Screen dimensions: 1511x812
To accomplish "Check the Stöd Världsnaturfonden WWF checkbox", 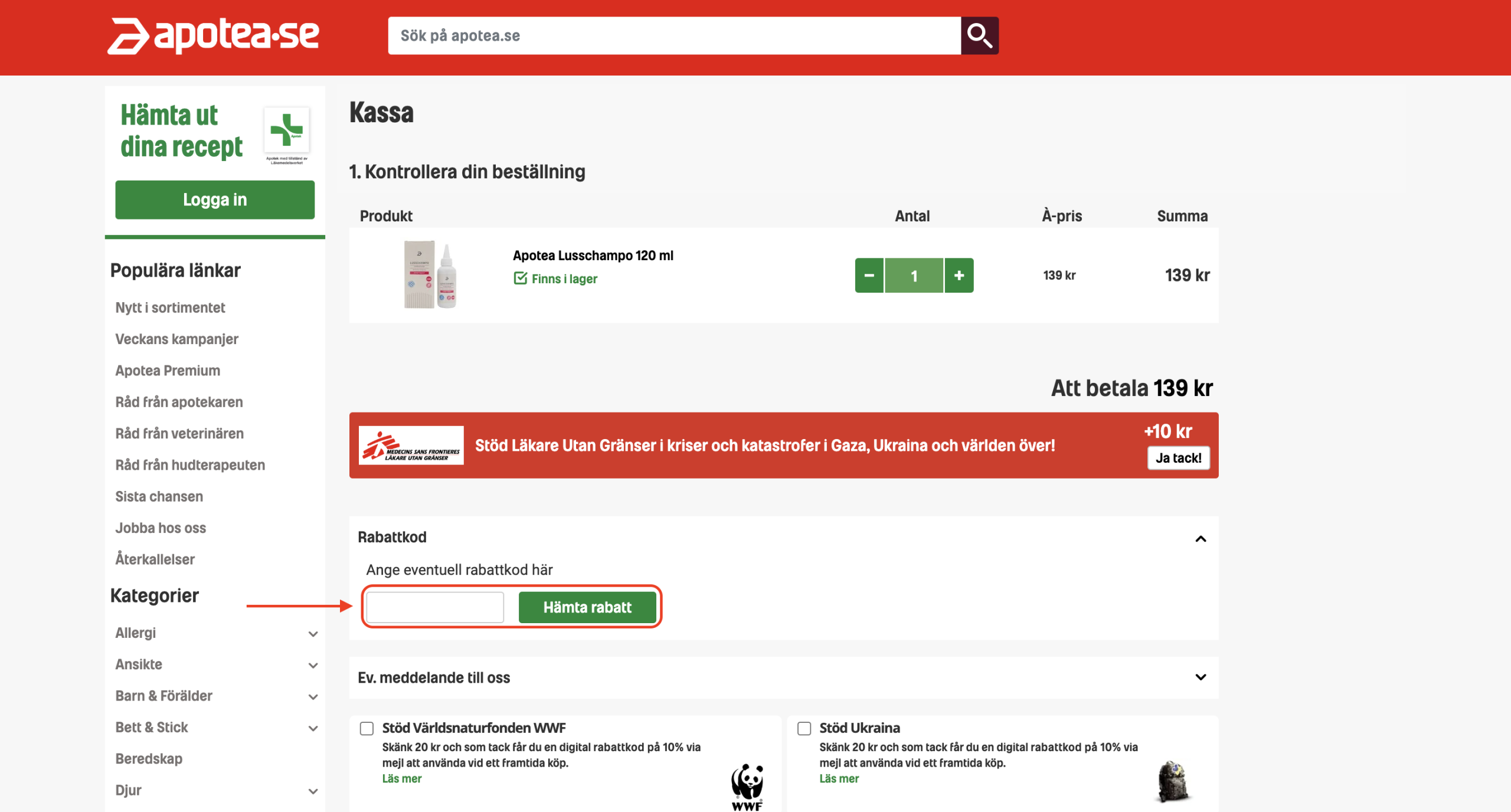I will (367, 728).
